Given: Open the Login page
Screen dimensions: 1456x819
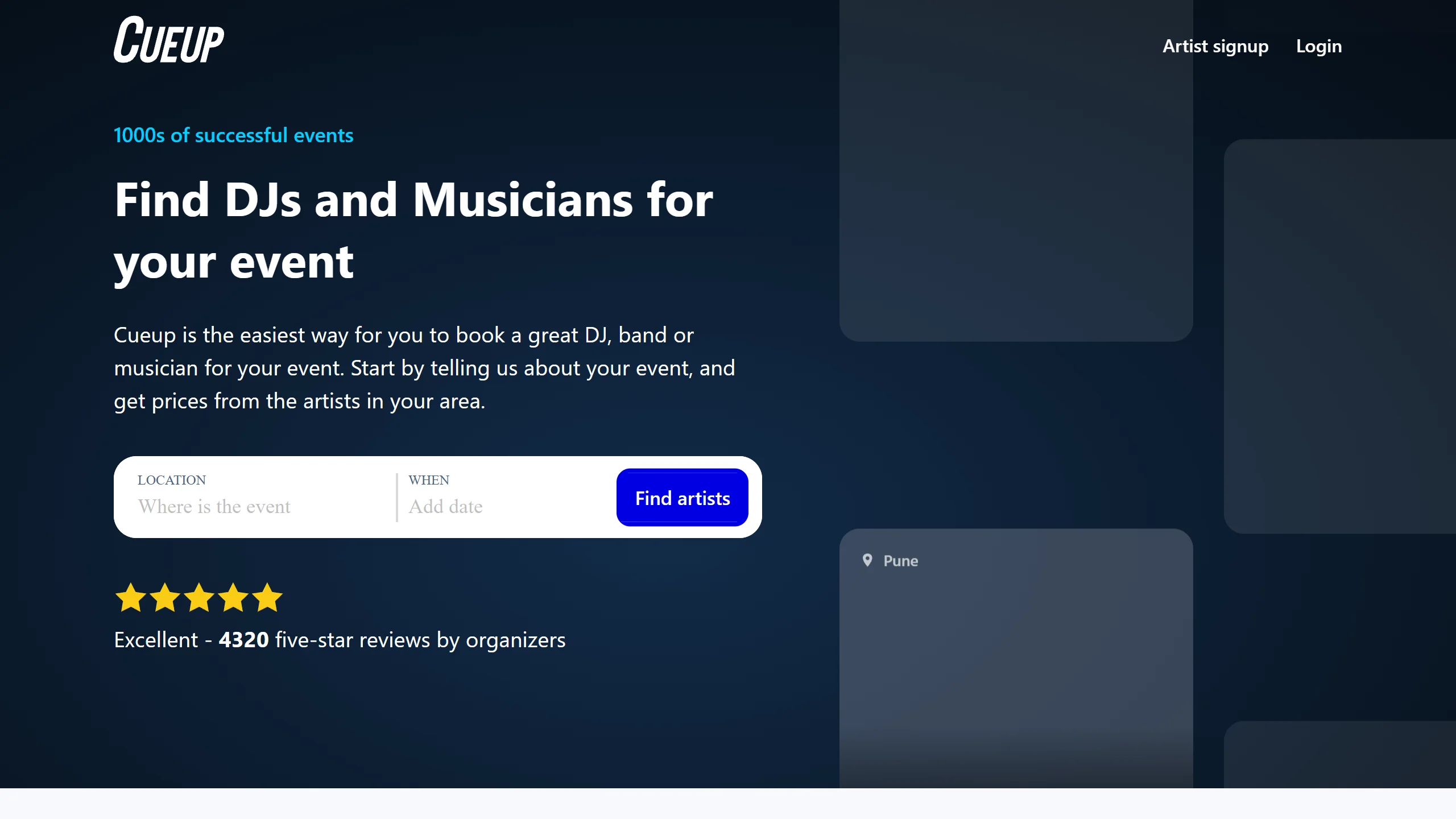Looking at the screenshot, I should [1318, 45].
